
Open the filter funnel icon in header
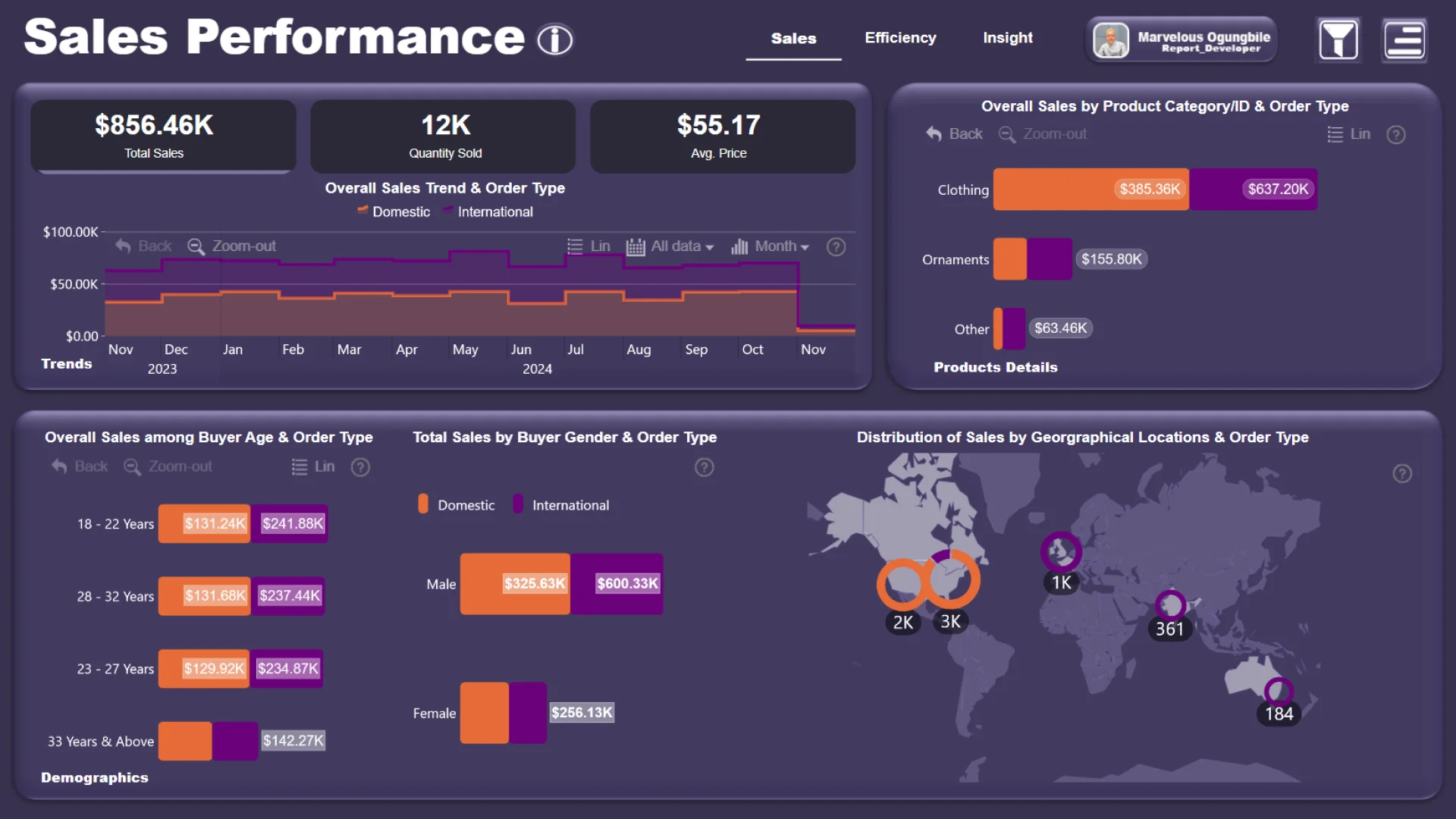pyautogui.click(x=1338, y=39)
